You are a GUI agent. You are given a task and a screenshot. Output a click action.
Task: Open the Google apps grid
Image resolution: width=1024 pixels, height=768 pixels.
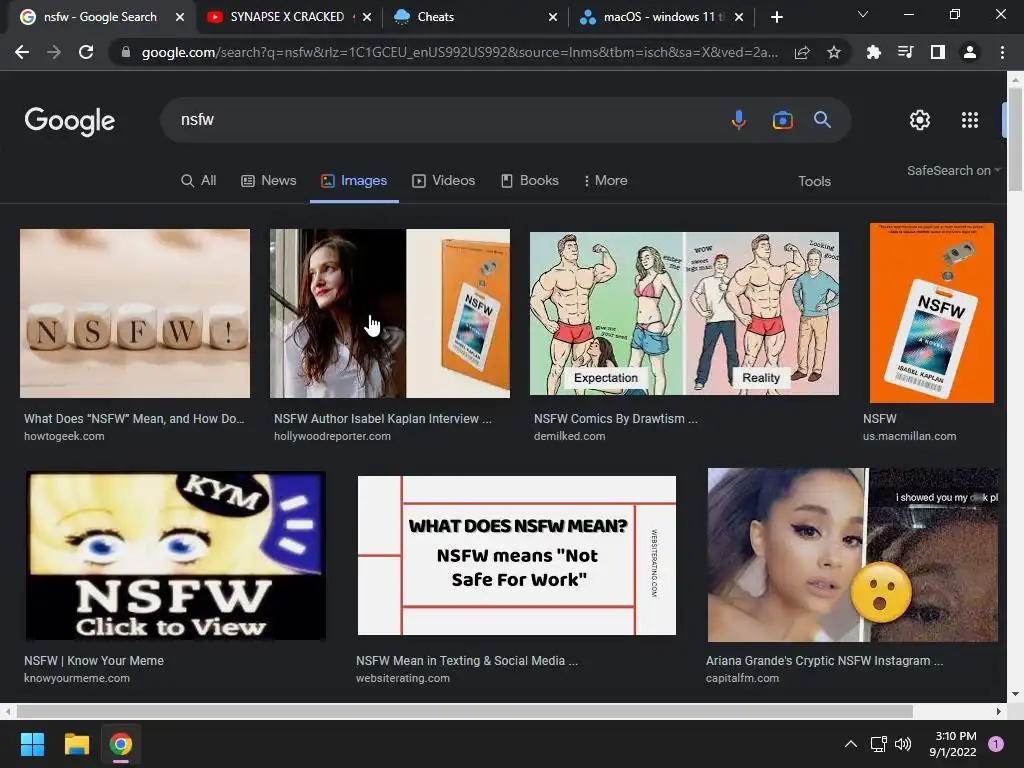[x=970, y=120]
